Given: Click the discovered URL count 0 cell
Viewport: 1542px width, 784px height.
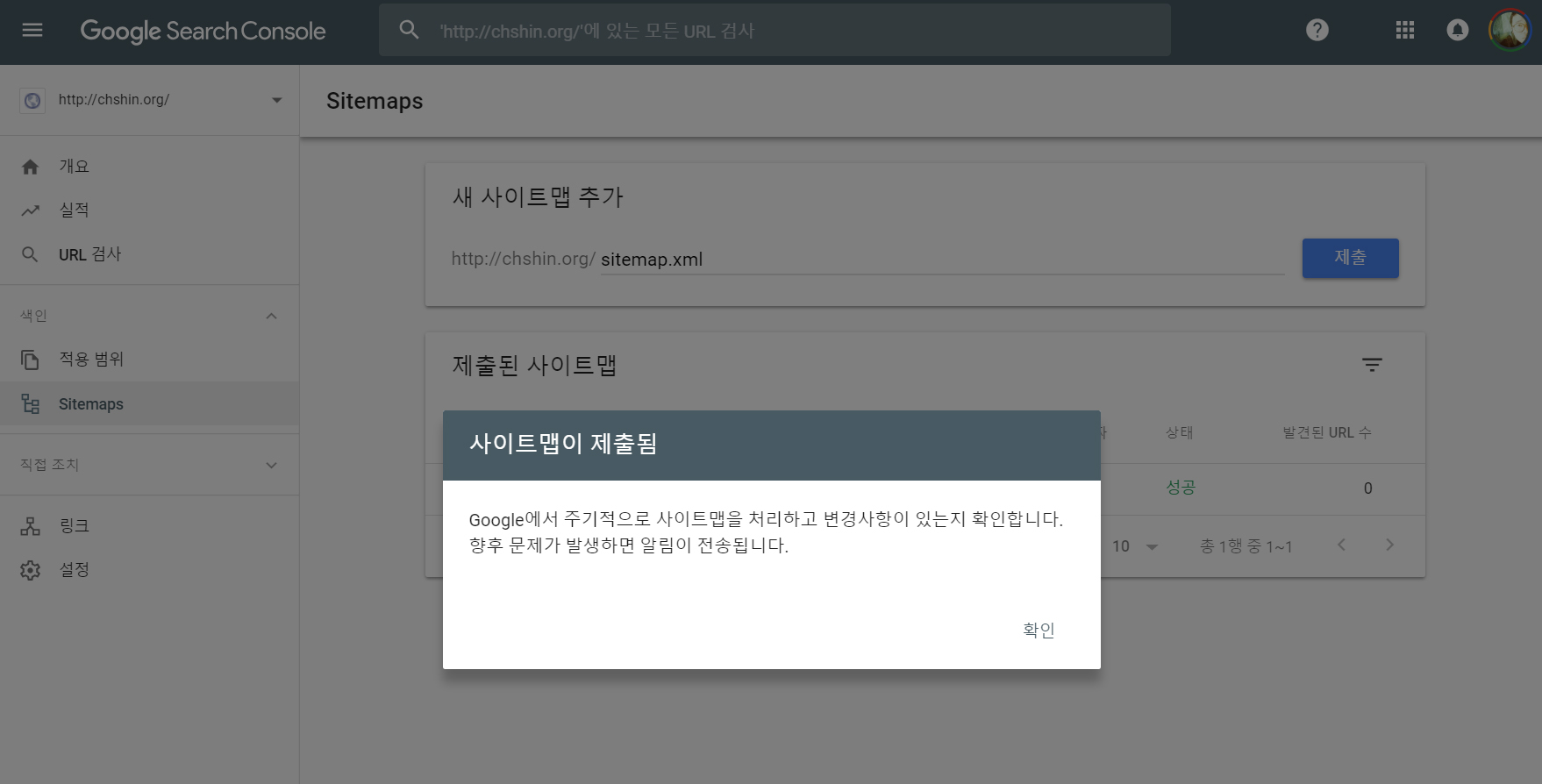Looking at the screenshot, I should (x=1367, y=488).
